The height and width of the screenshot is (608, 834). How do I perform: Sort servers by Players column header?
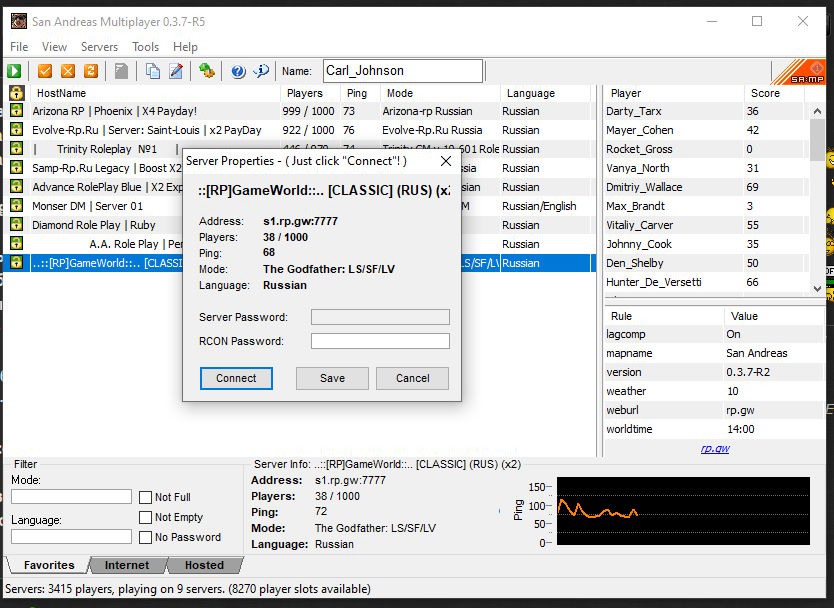pyautogui.click(x=310, y=93)
